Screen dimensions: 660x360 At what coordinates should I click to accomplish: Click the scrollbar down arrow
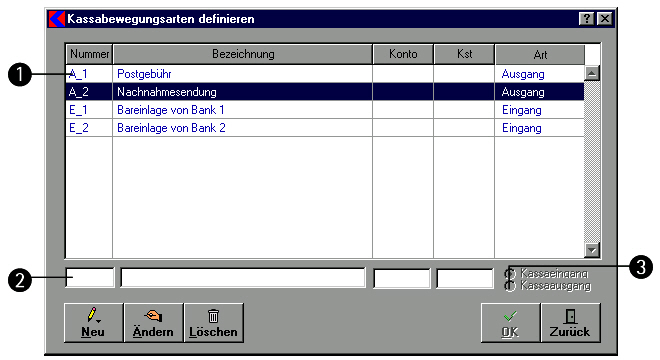tap(592, 250)
